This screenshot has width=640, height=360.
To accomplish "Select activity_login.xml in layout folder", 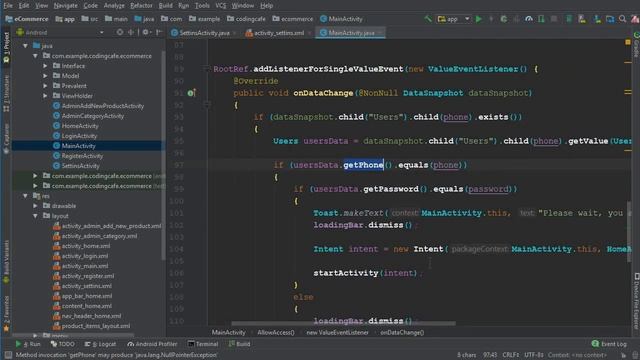I will pos(85,256).
